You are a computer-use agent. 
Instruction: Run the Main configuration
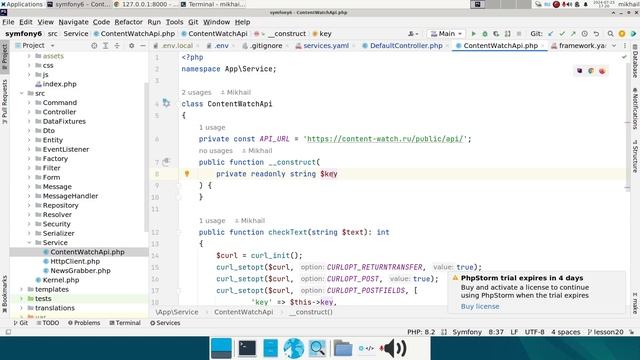click(x=473, y=34)
